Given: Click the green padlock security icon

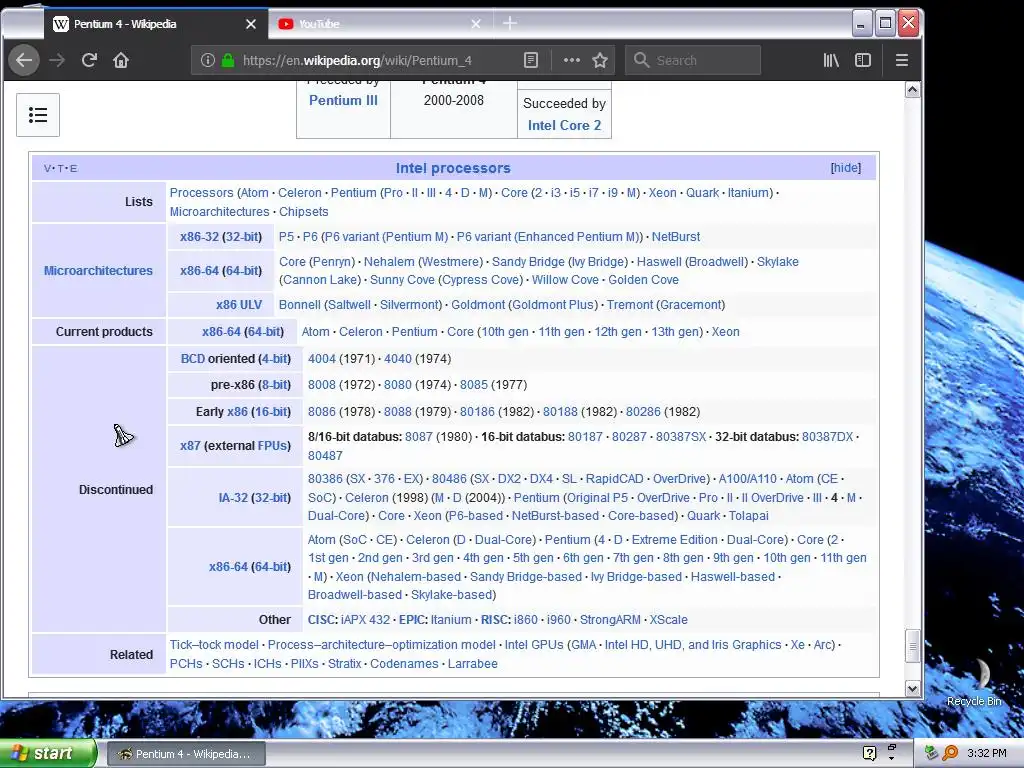Looking at the screenshot, I should coord(228,61).
